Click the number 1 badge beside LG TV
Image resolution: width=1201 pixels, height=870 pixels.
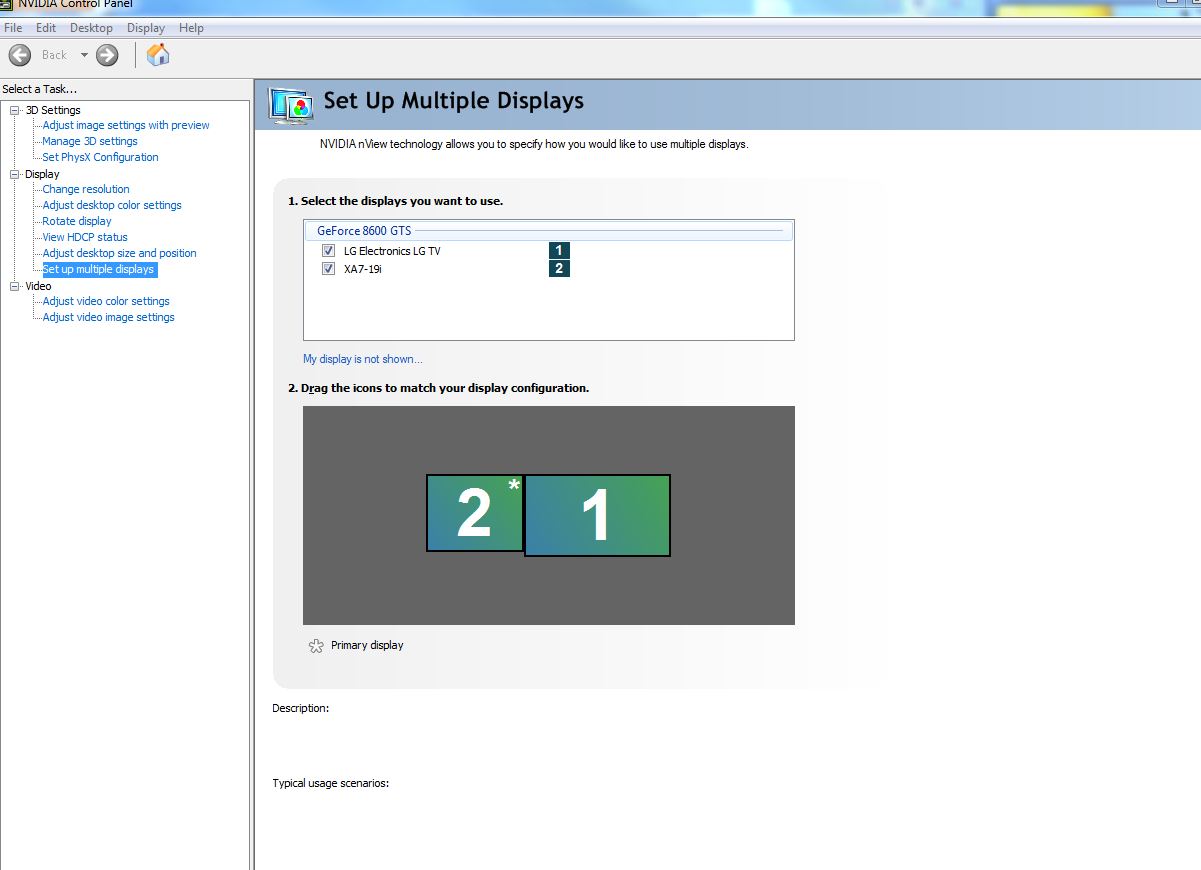point(560,251)
